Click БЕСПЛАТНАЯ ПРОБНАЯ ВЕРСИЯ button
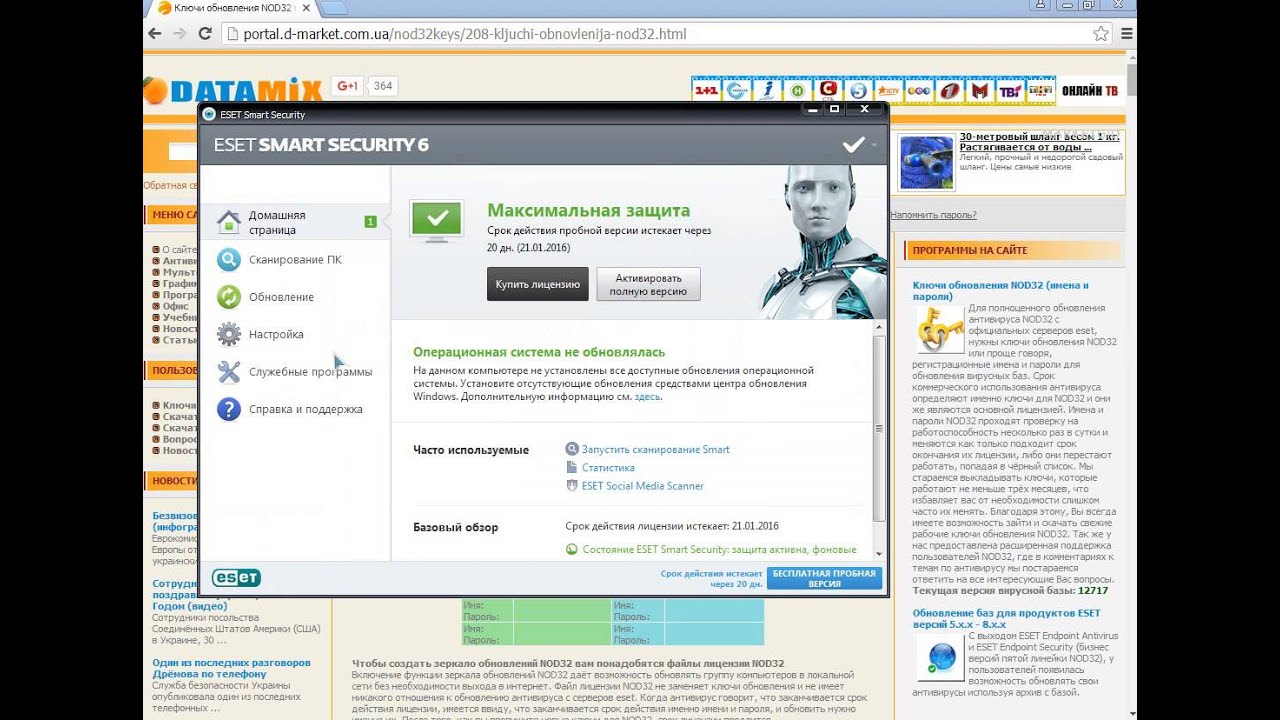The image size is (1280, 720). [x=825, y=578]
